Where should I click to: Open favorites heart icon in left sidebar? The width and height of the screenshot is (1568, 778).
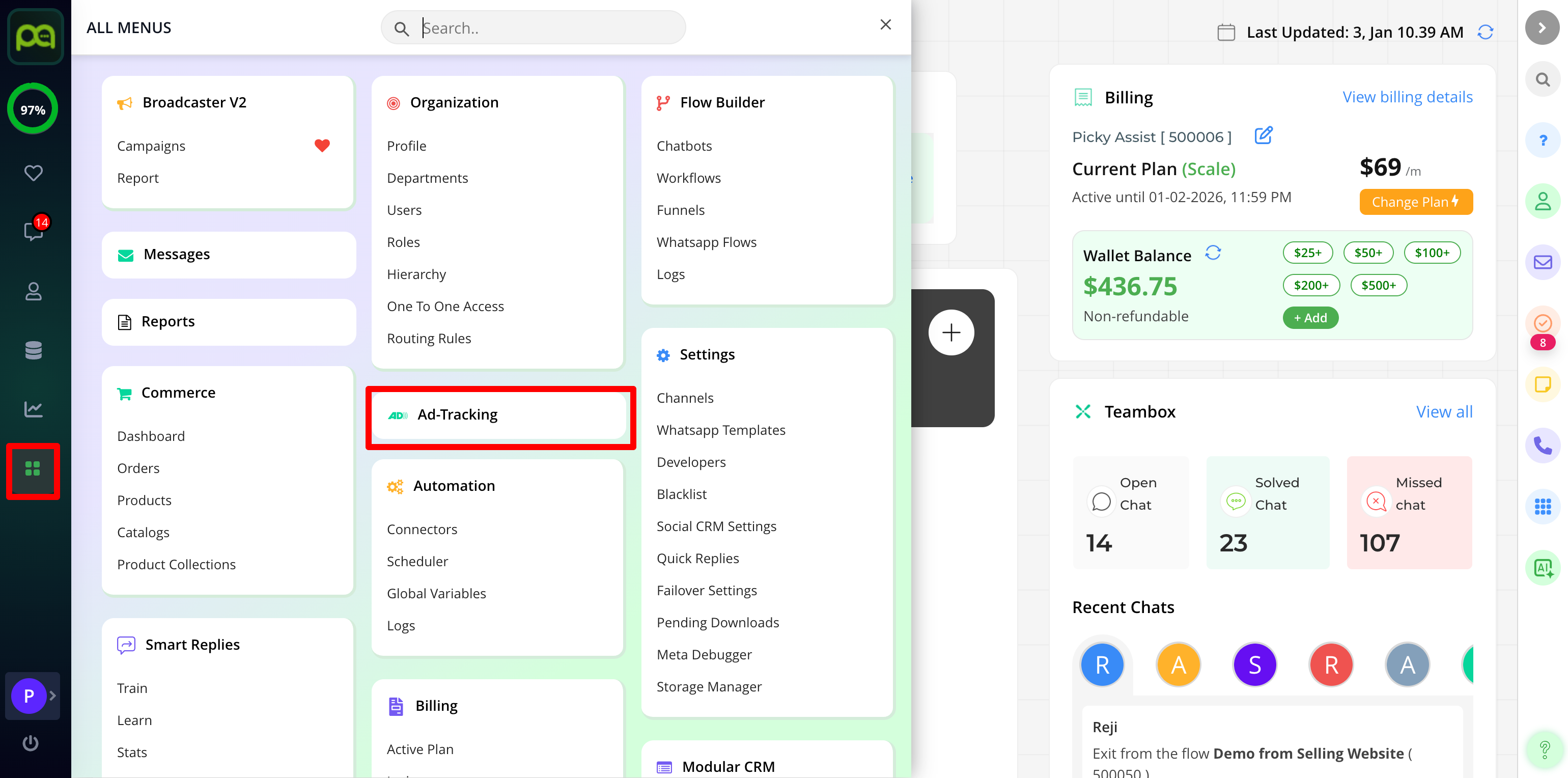pyautogui.click(x=33, y=173)
